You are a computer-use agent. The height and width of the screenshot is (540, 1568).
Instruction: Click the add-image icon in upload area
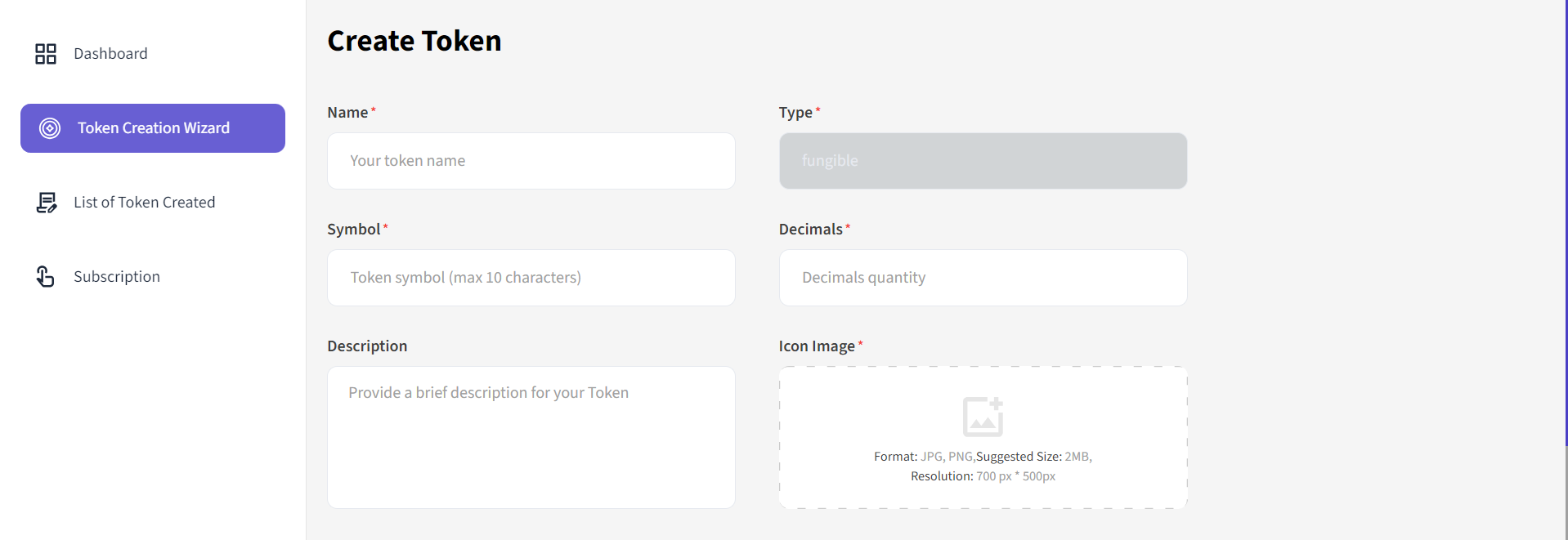[983, 417]
